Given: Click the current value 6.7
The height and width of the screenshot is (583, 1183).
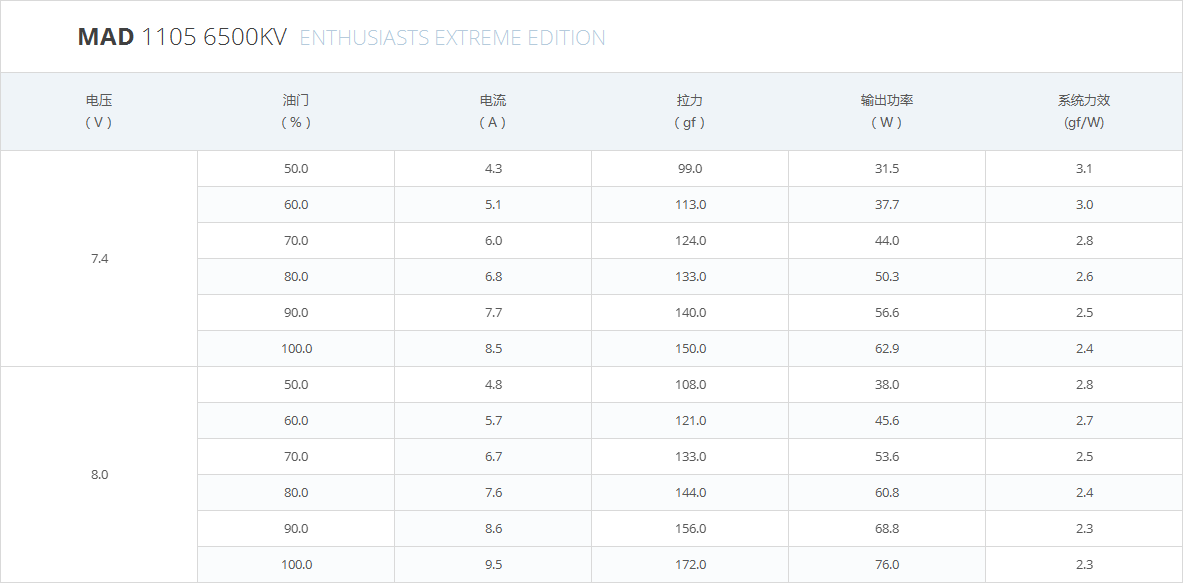Looking at the screenshot, I should pos(493,456).
